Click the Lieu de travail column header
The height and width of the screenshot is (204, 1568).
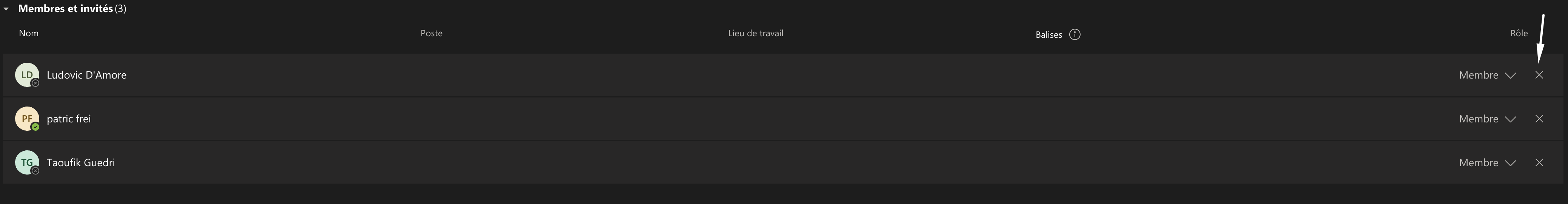[755, 33]
